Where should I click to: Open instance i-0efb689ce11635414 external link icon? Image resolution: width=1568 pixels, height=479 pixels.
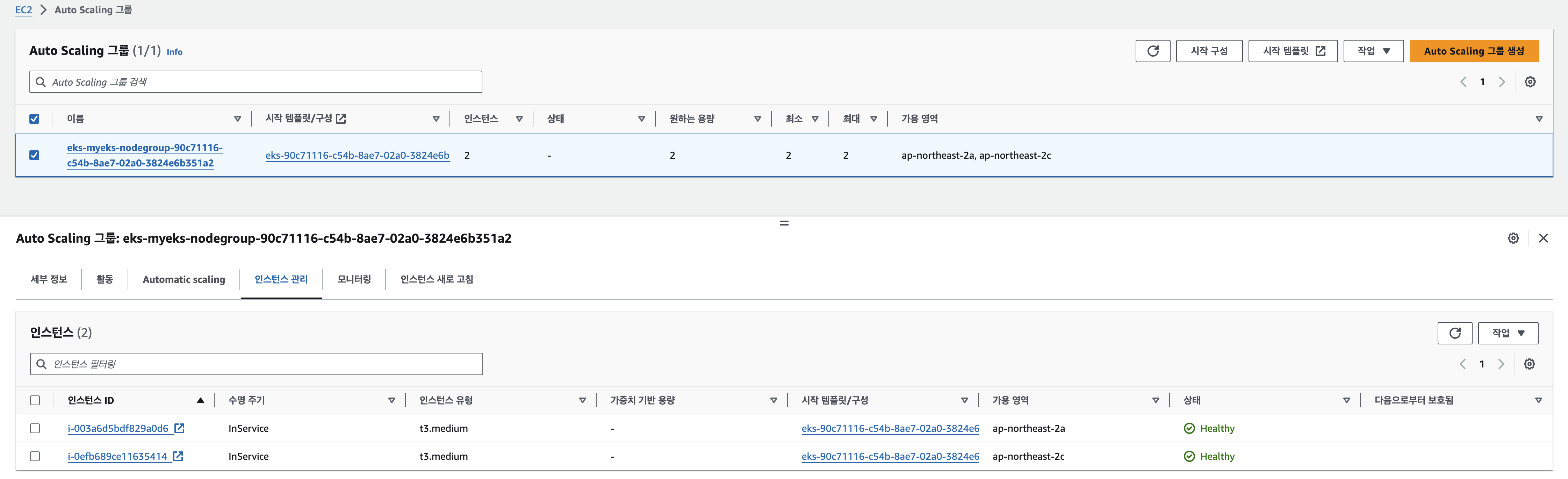point(178,457)
